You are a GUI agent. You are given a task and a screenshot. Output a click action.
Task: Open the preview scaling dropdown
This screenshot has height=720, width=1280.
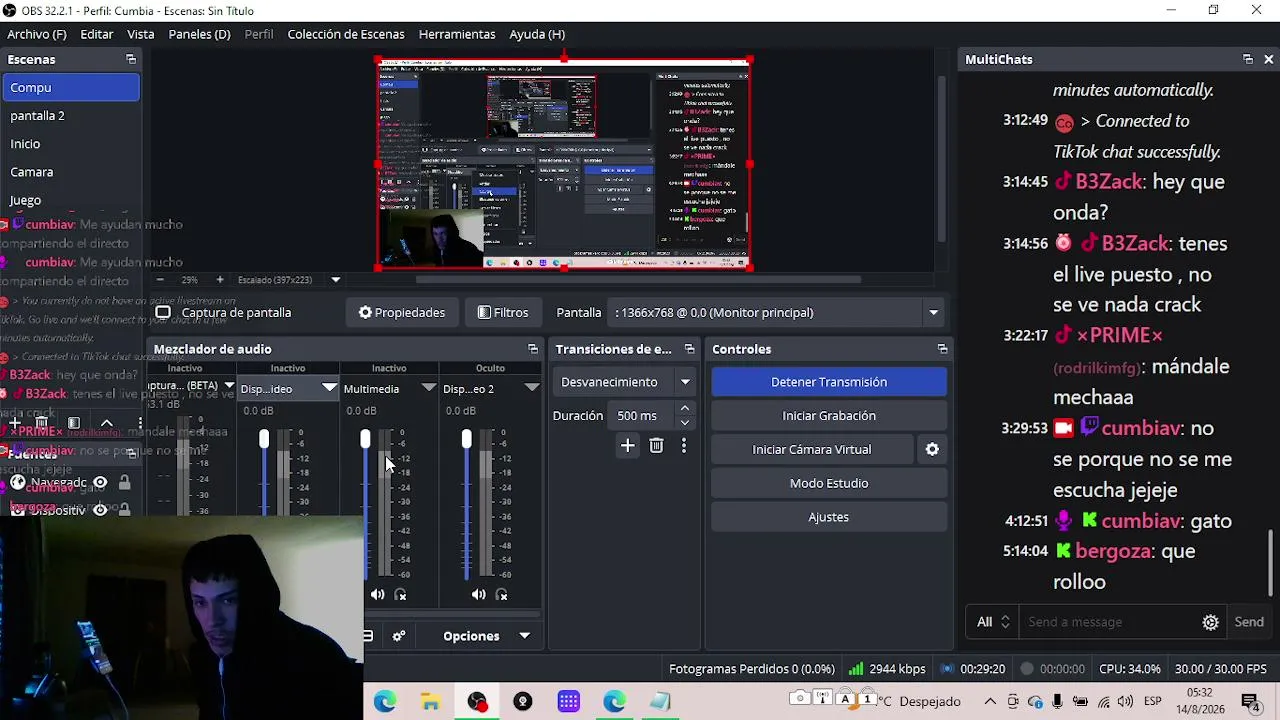pyautogui.click(x=336, y=280)
